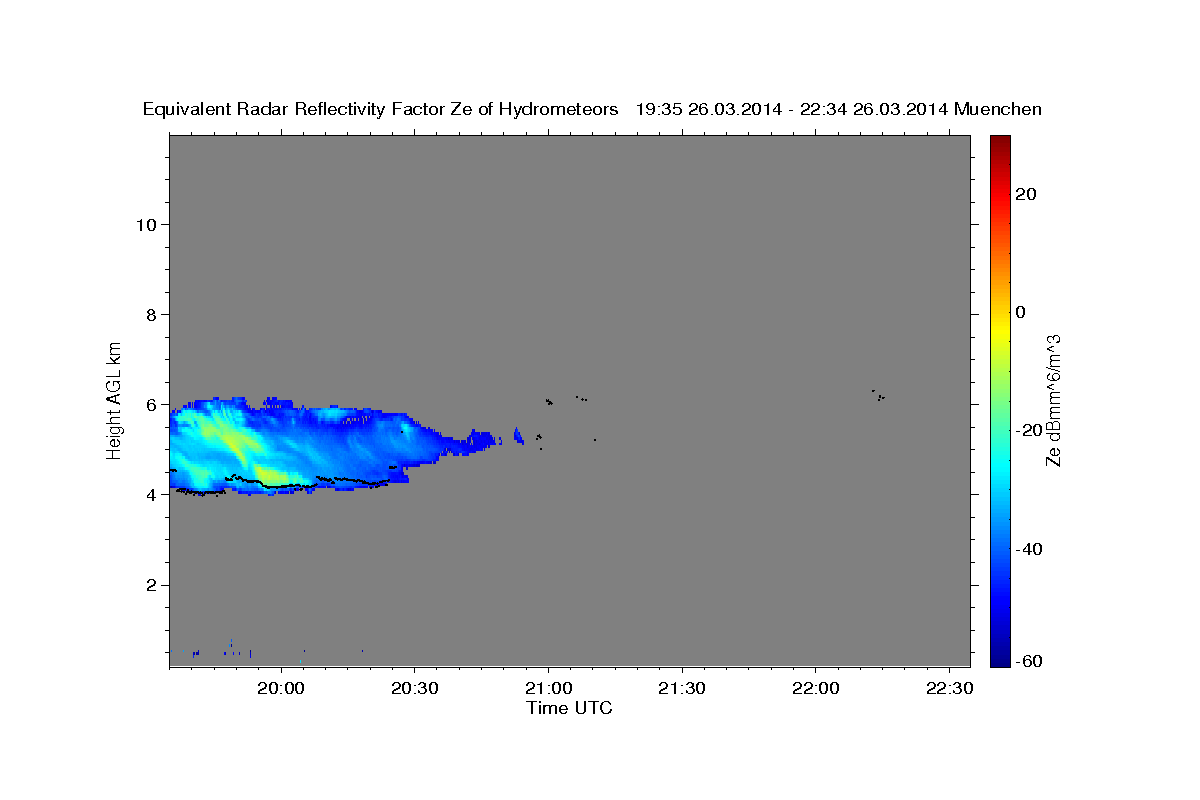The width and height of the screenshot is (1200, 800).
Task: Click the colorbar label '0'
Action: [1020, 312]
